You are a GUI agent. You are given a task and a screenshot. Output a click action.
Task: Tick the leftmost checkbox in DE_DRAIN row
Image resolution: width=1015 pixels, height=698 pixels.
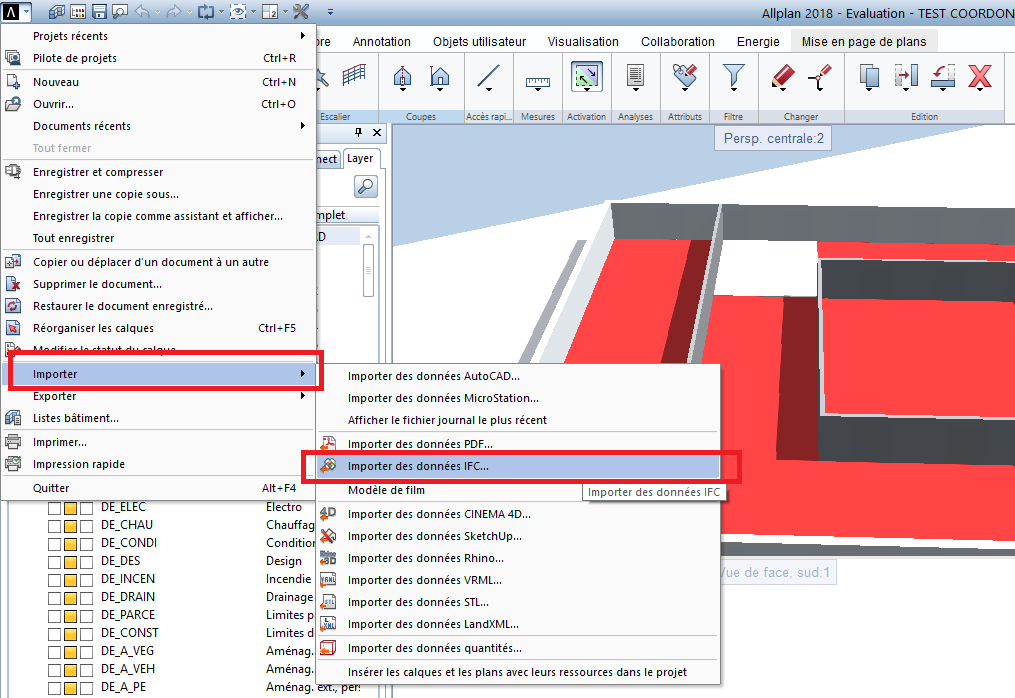point(54,598)
